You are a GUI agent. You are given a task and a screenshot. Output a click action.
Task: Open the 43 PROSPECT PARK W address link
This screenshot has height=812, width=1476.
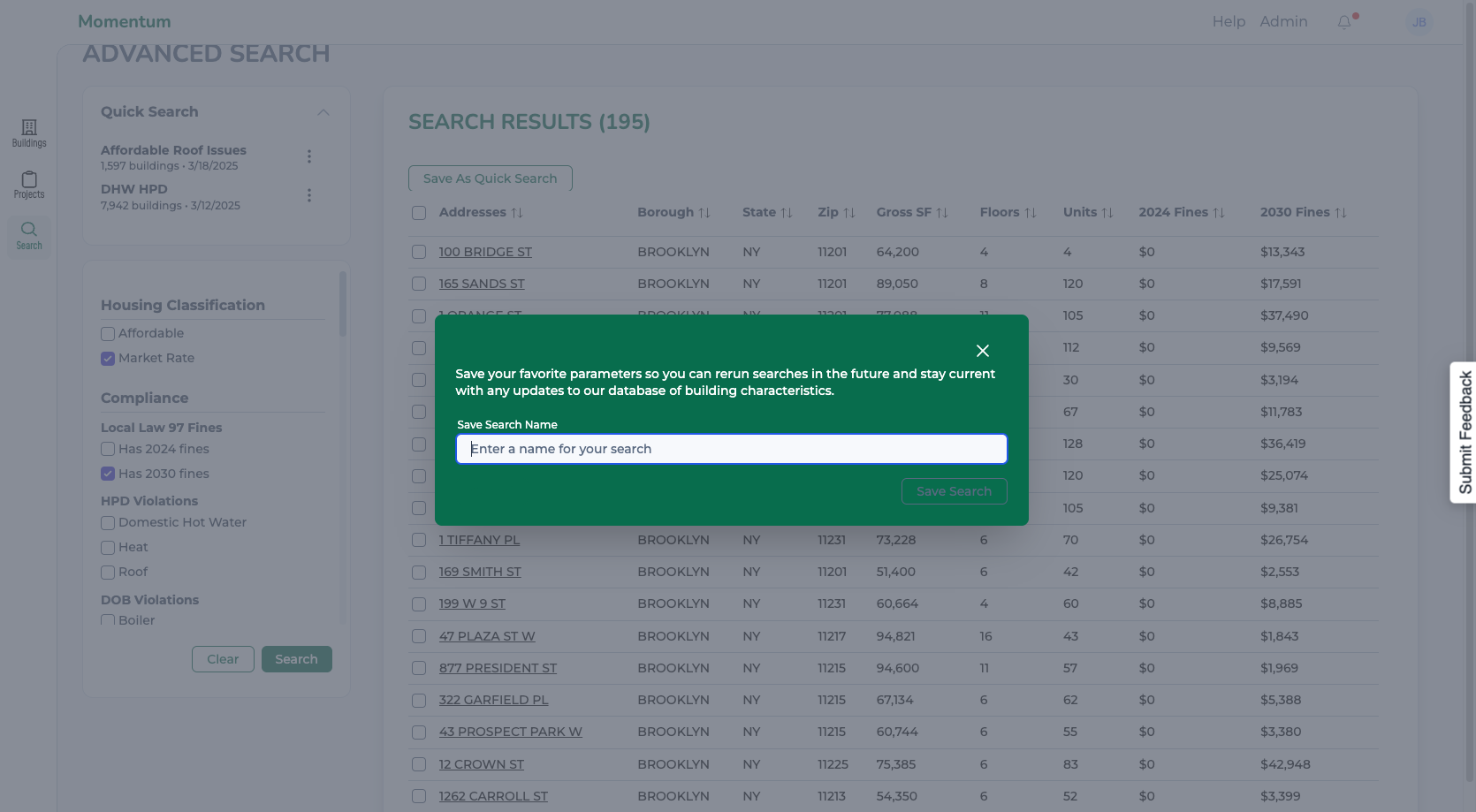(510, 732)
